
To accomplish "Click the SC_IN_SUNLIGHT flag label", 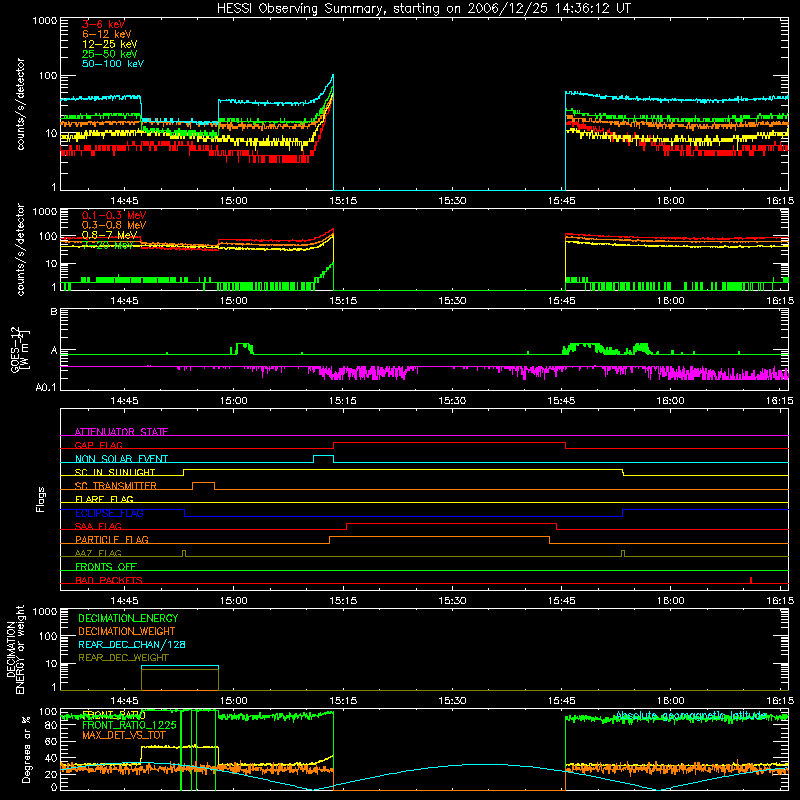I will point(115,472).
